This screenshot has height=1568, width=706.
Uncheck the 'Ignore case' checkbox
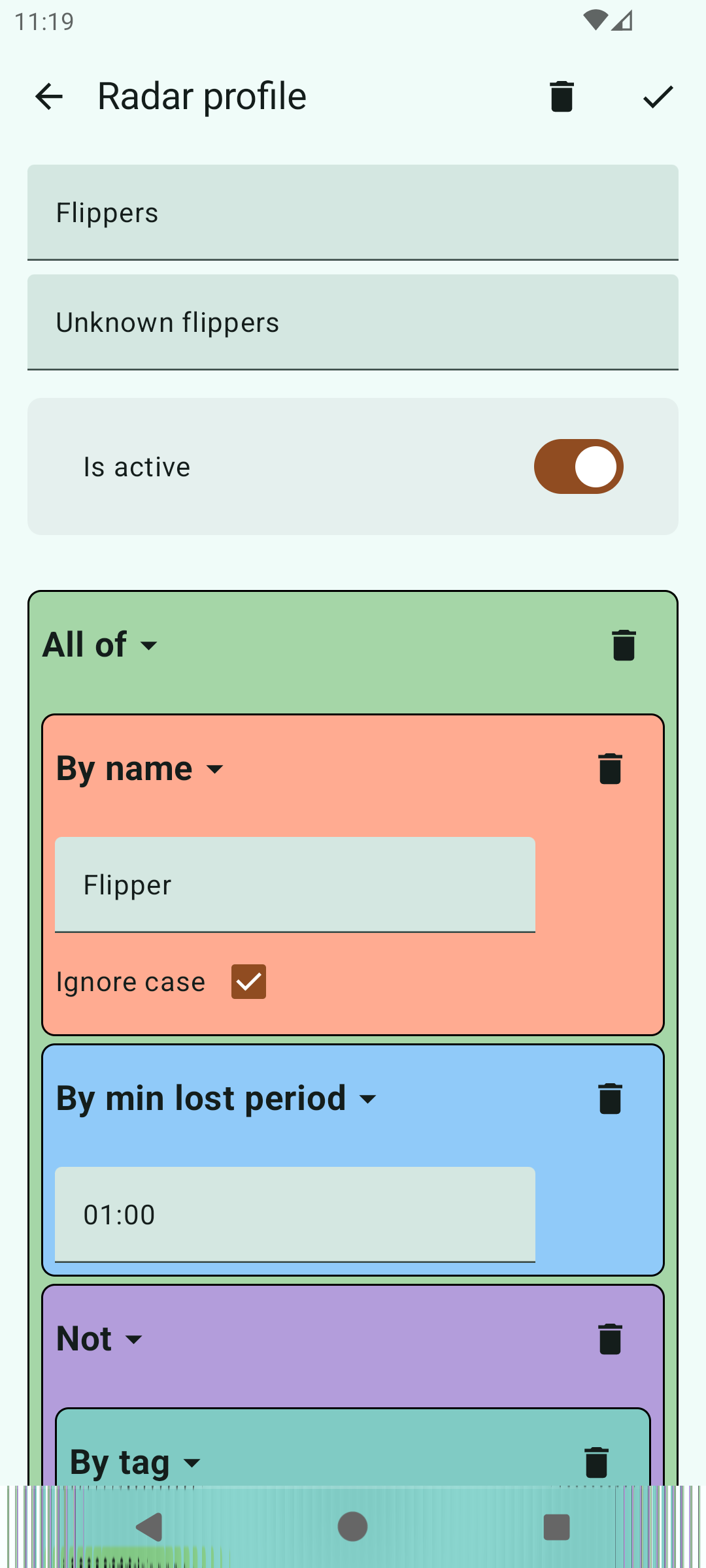click(248, 981)
